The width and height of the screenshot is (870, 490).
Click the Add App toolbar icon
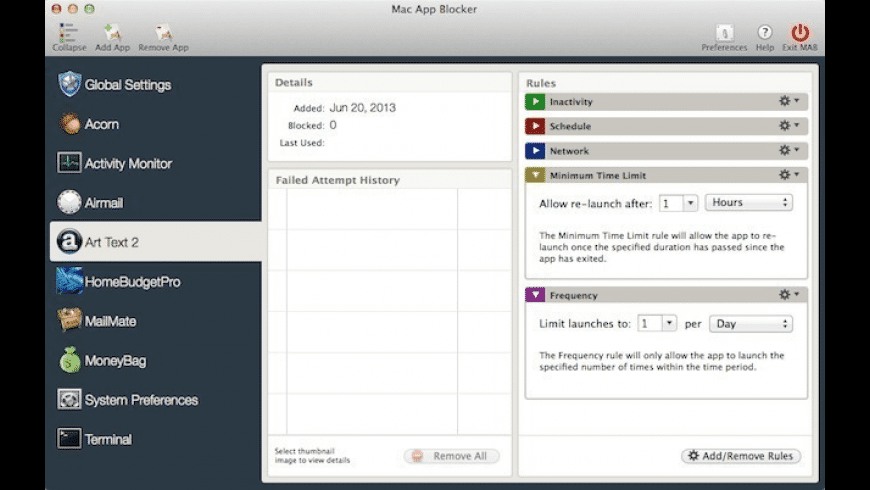[112, 33]
